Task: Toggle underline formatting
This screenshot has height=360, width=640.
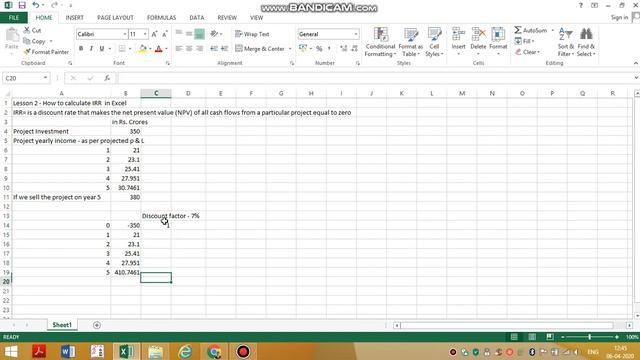Action: click(x=102, y=49)
